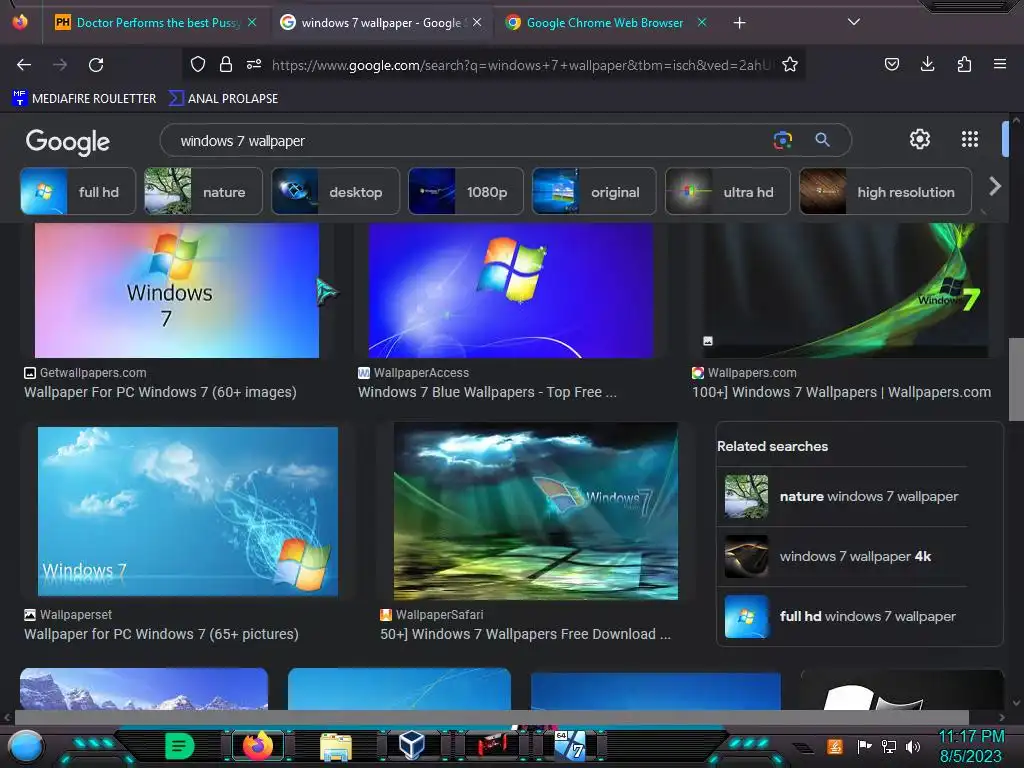Open volume speaker tray icon

click(x=913, y=746)
